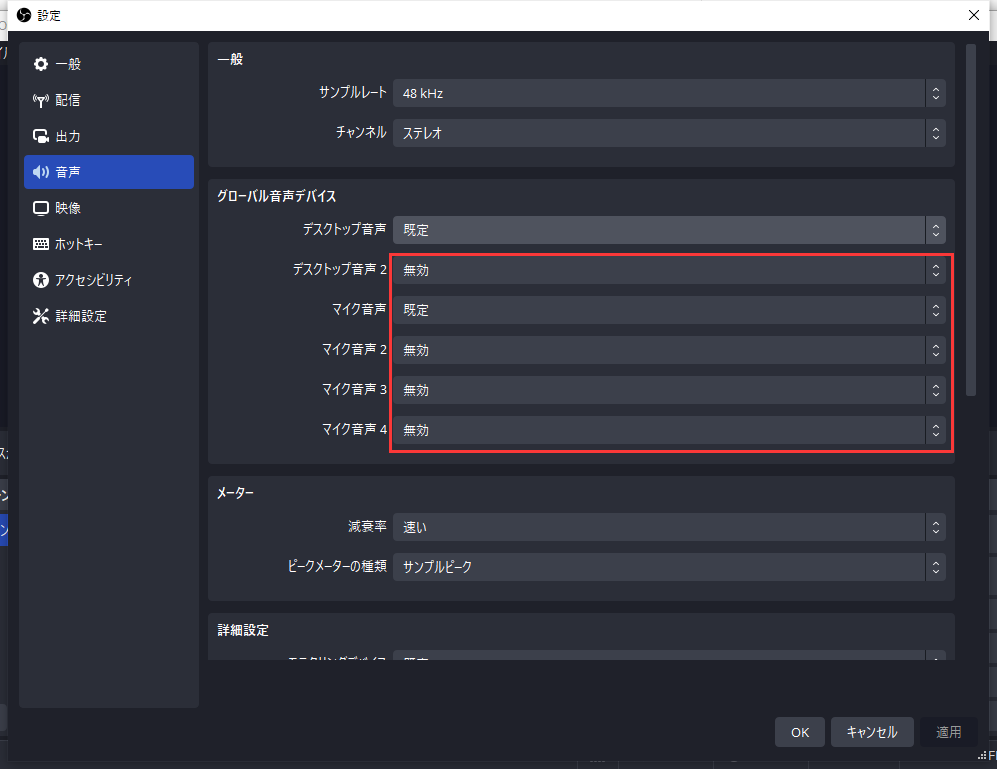
Task: Open the デスクトップ音声 device dropdown
Action: point(668,230)
